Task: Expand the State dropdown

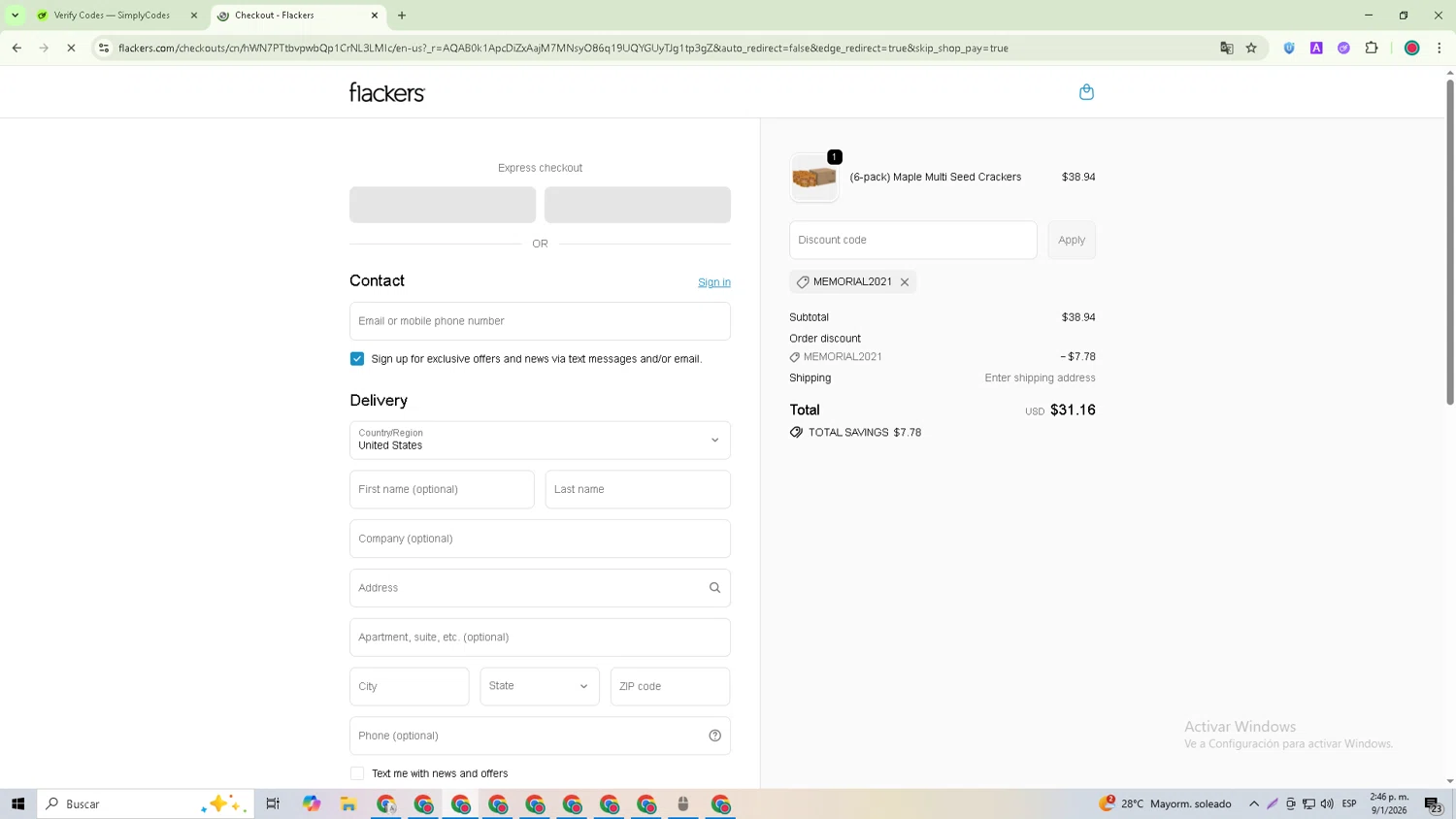Action: pyautogui.click(x=540, y=686)
